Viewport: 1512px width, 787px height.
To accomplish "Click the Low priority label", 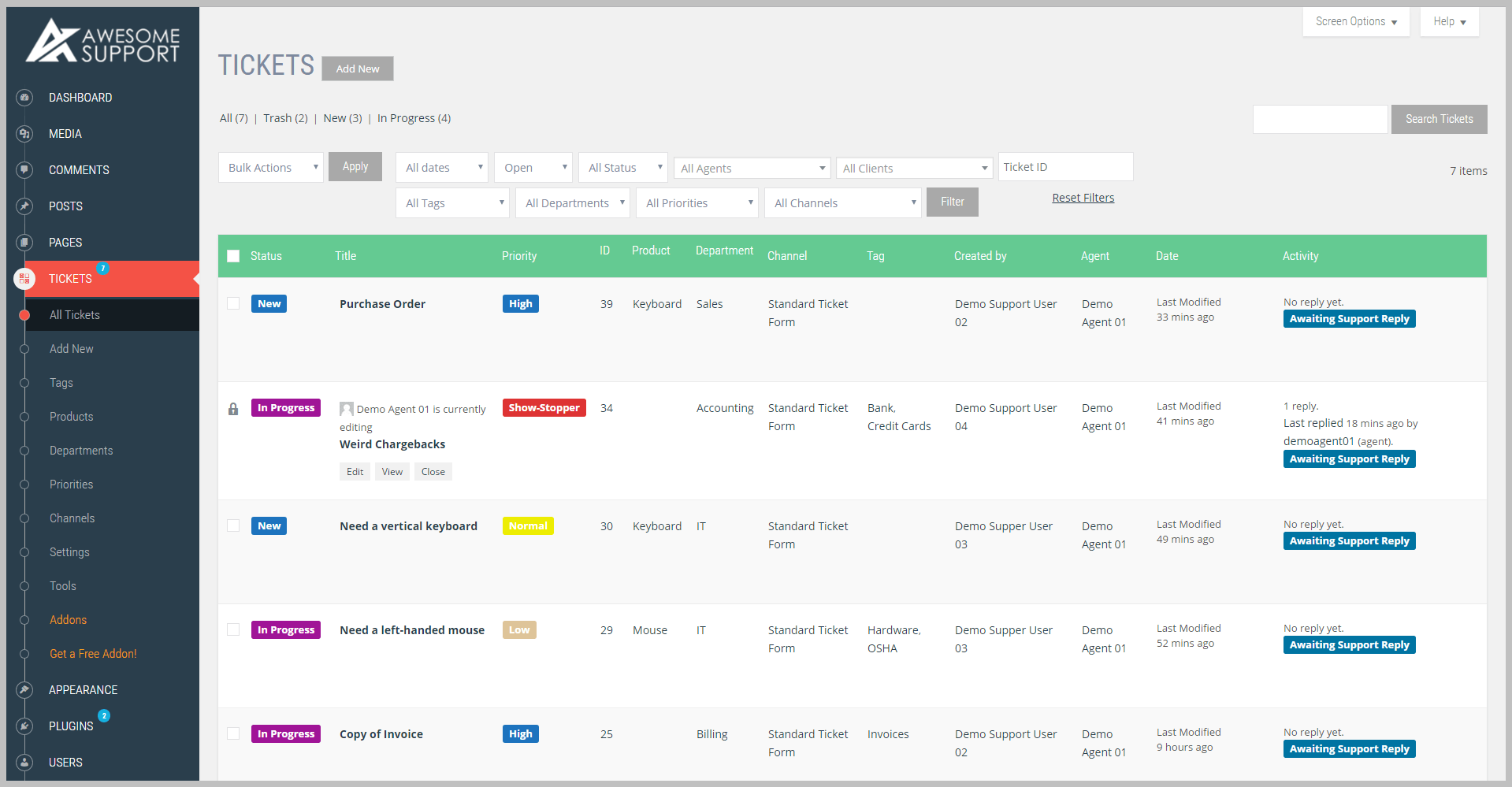I will [x=519, y=630].
